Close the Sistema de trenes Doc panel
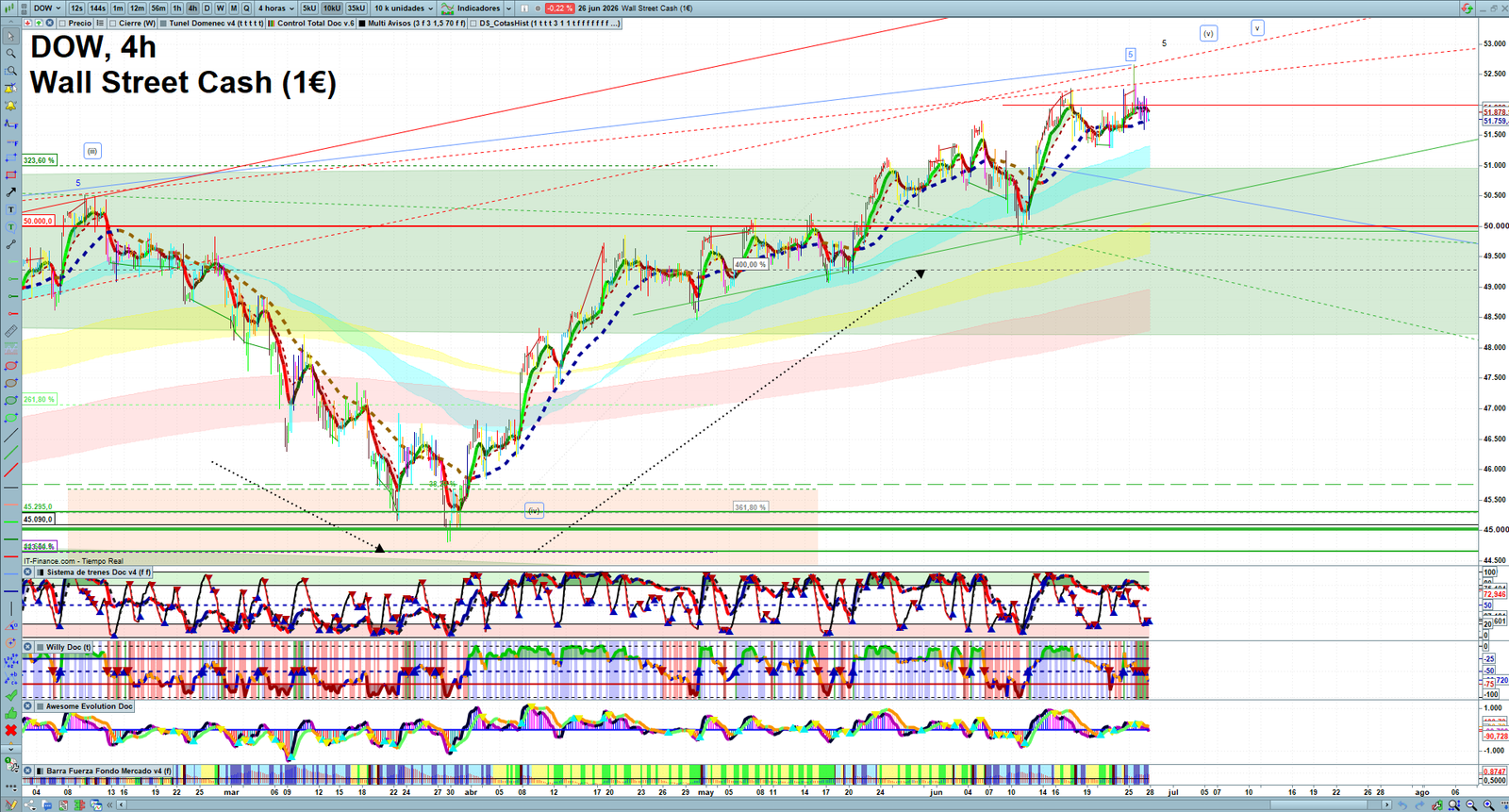This screenshot has height=812, width=1509. point(28,572)
